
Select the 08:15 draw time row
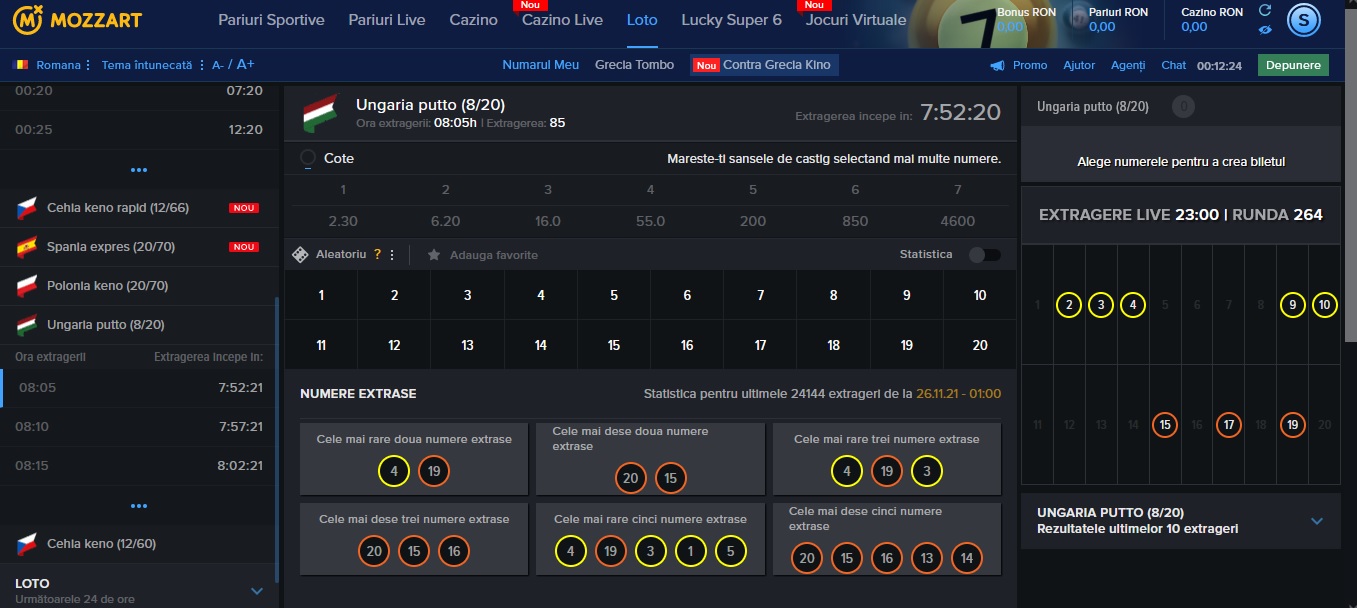click(139, 466)
